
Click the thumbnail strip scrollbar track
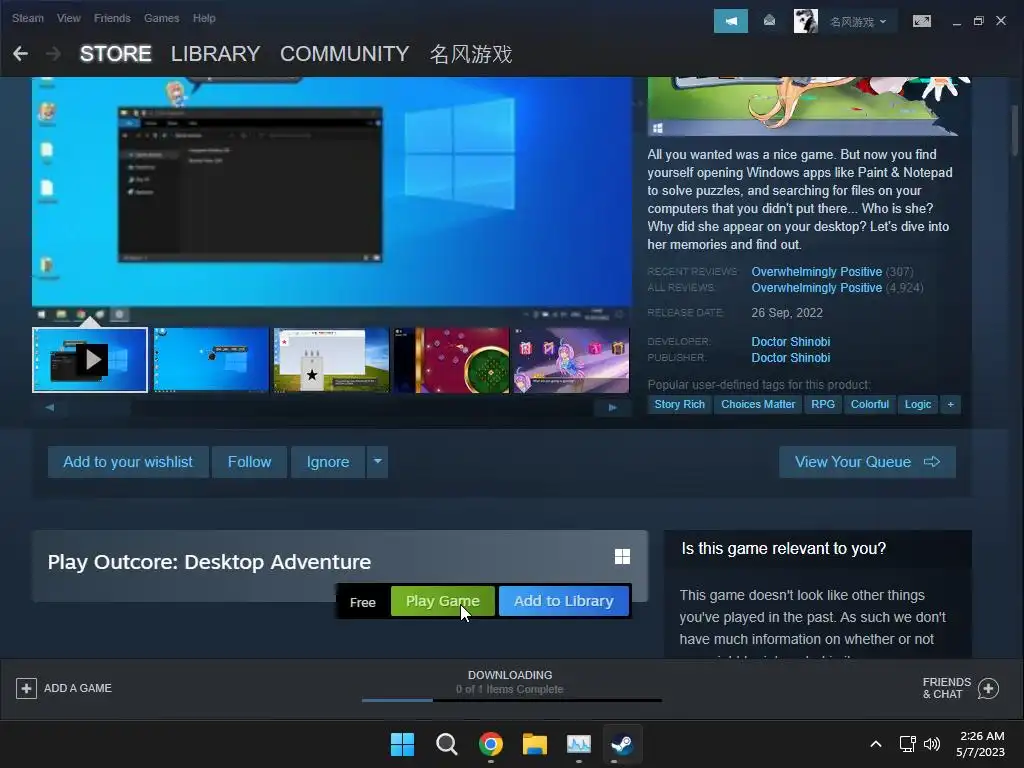tap(330, 408)
